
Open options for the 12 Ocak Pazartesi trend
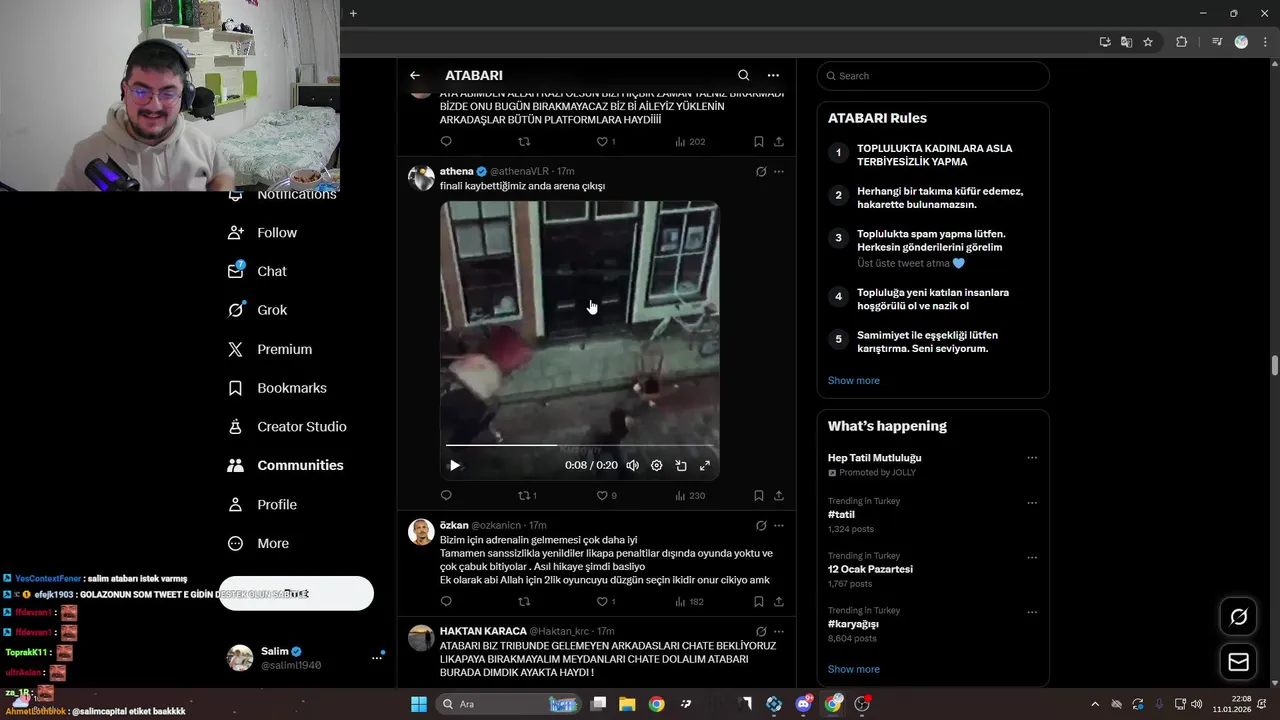1032,557
